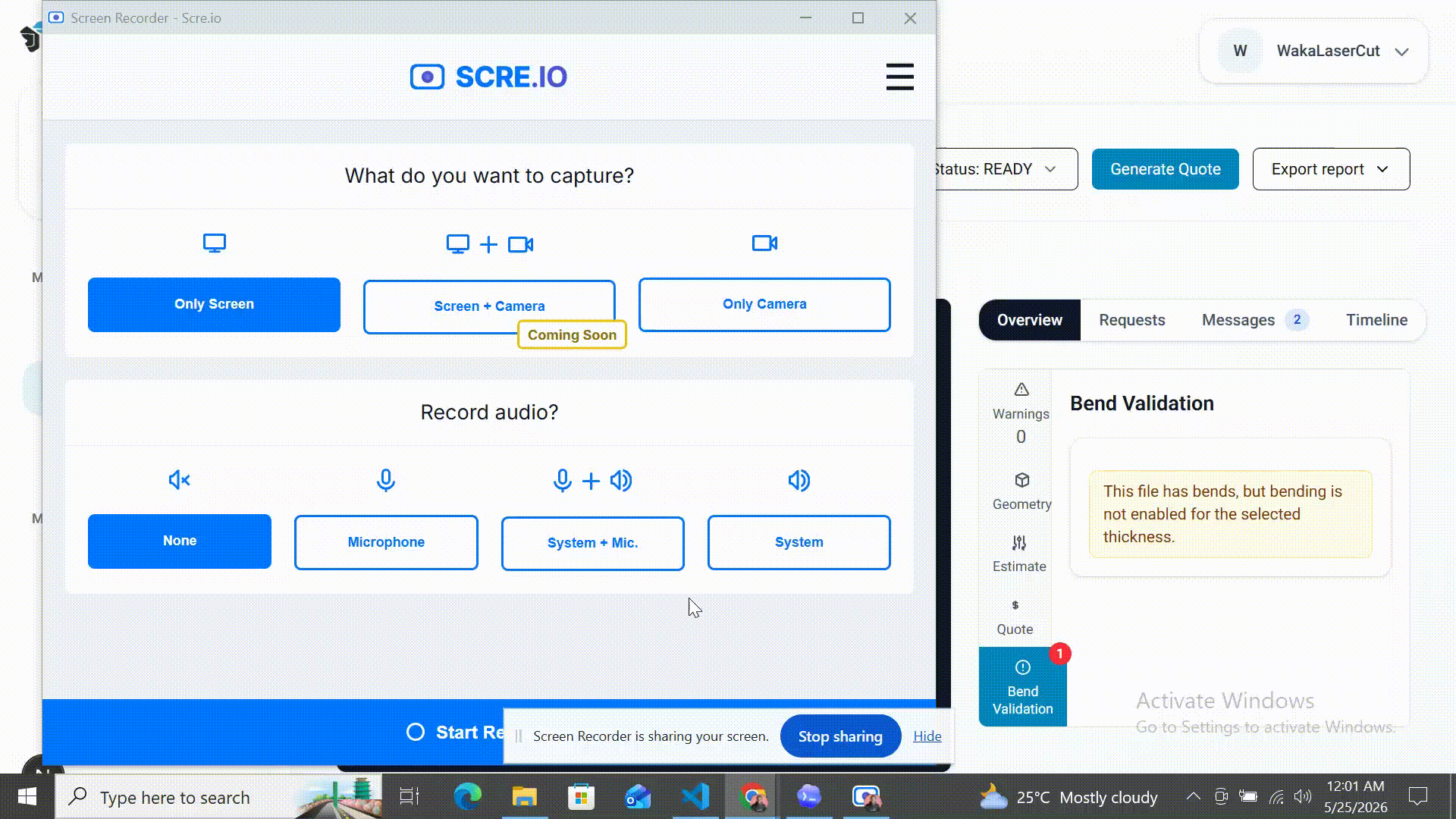Open Outlook from the taskbar
Viewport: 1456px width, 819px height.
click(638, 797)
